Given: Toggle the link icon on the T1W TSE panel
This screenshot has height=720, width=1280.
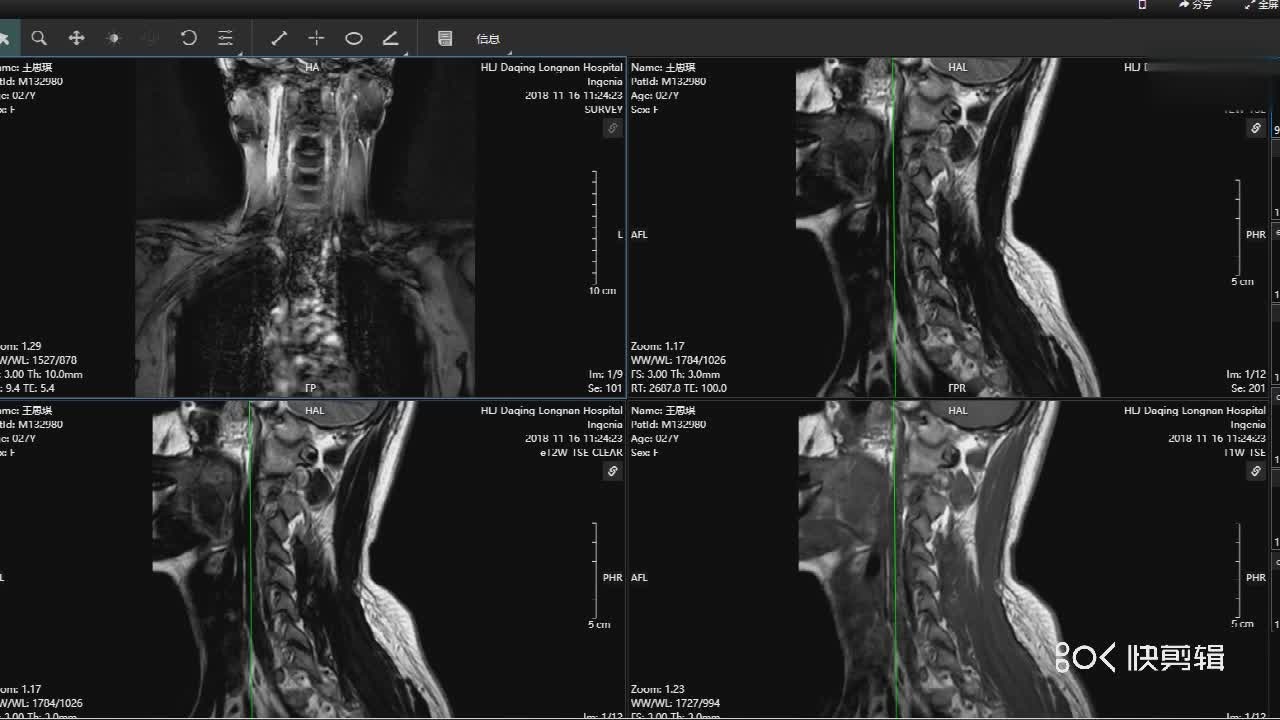Looking at the screenshot, I should (x=1256, y=472).
